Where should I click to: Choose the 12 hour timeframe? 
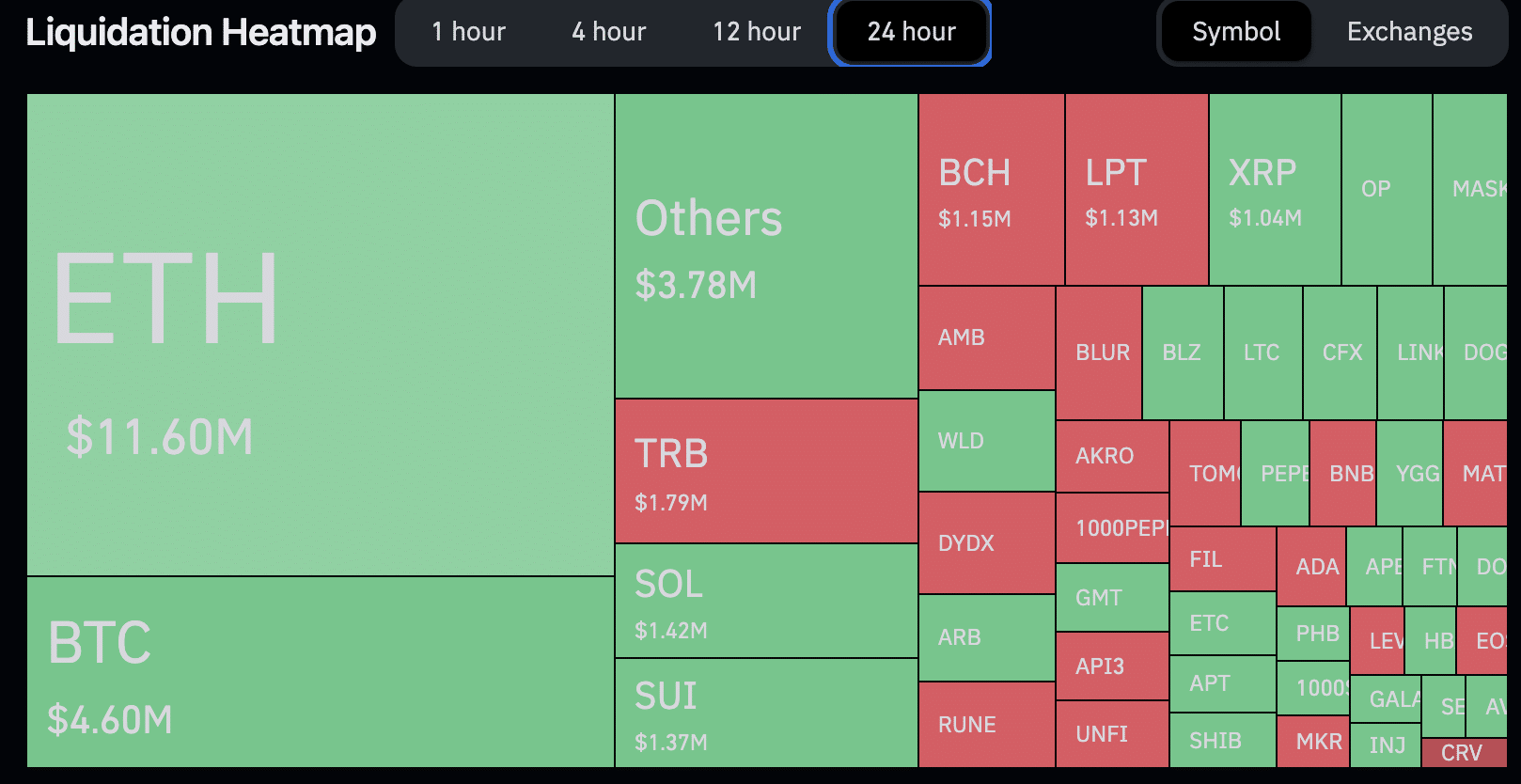756,32
